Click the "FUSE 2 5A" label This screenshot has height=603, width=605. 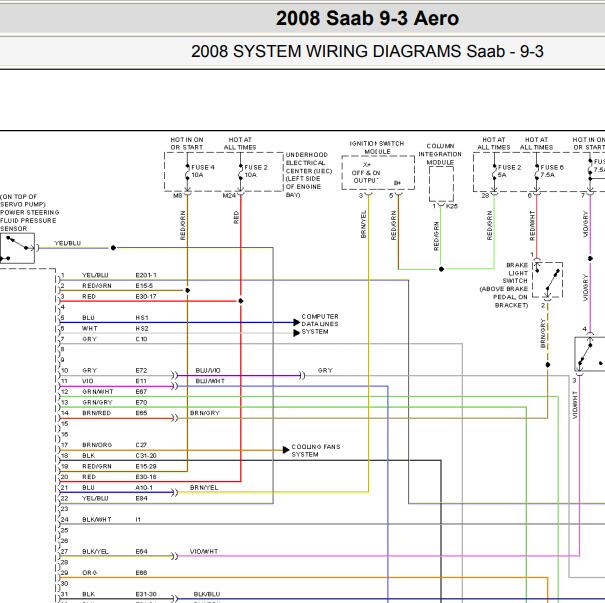pos(509,171)
